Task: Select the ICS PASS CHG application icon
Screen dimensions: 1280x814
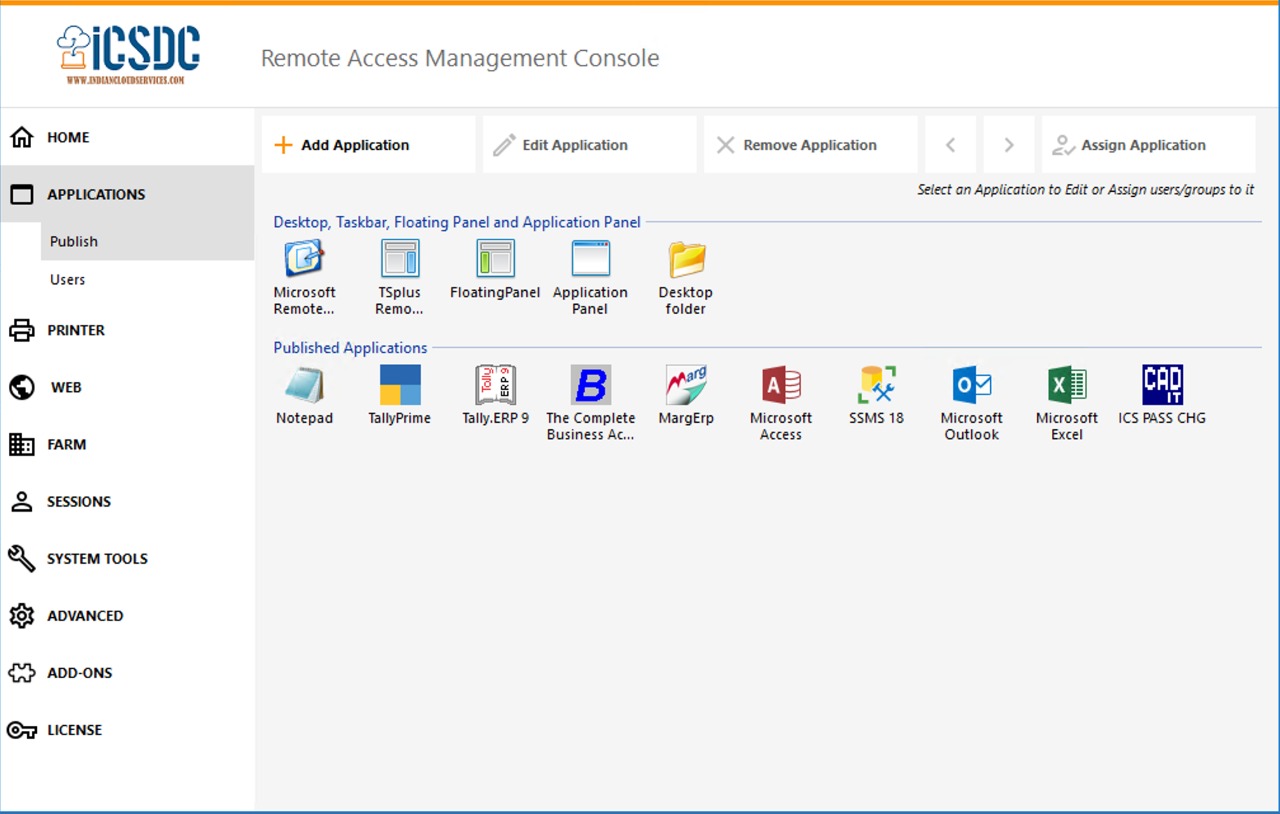Action: click(x=1162, y=385)
